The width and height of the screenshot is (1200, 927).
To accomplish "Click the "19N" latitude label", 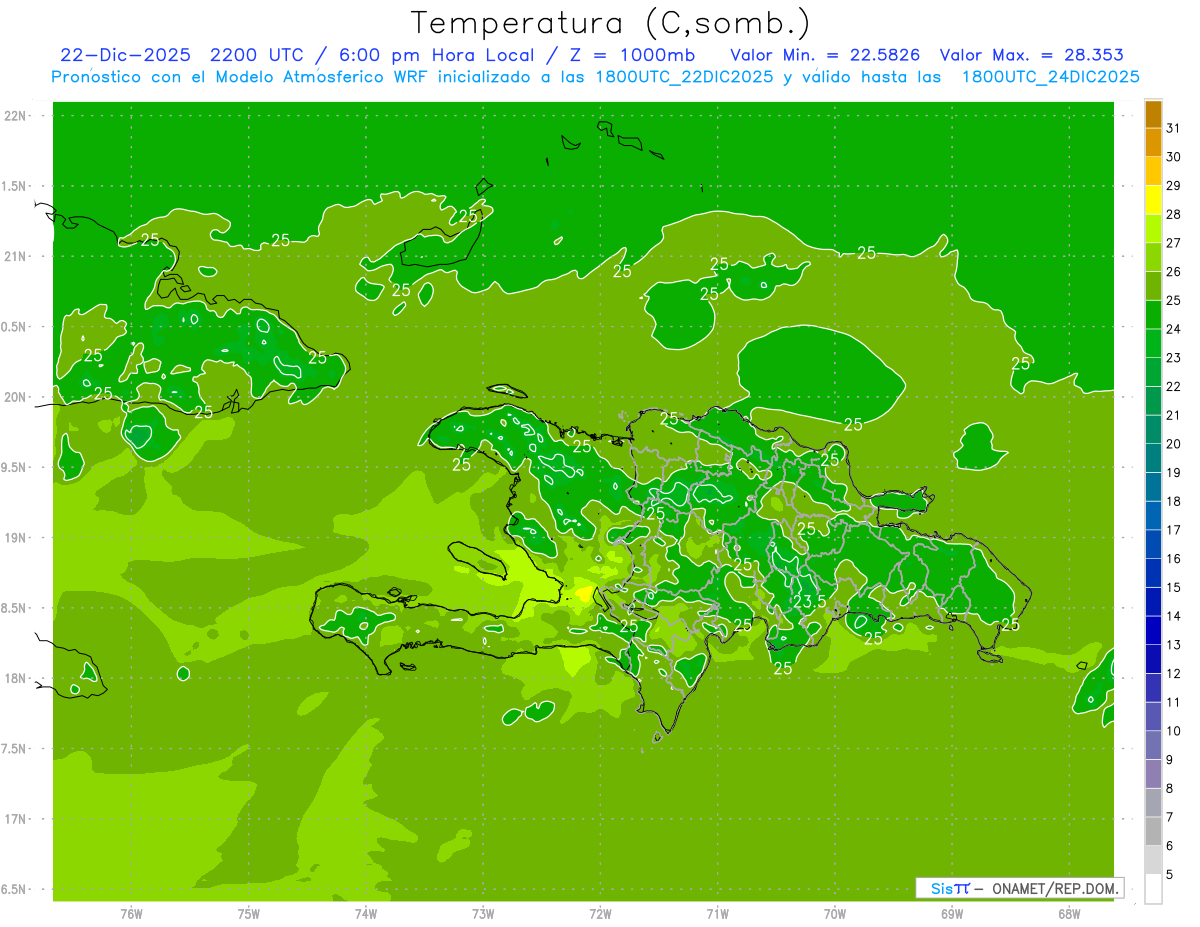I will pyautogui.click(x=14, y=538).
